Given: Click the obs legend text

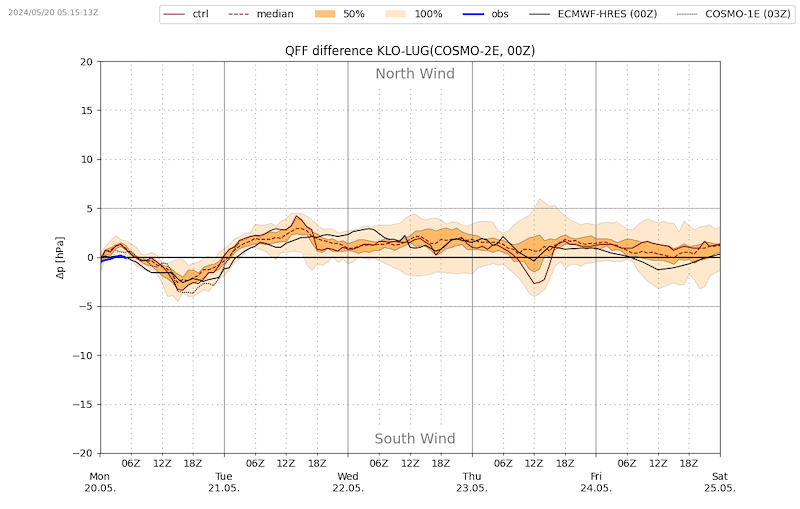Looking at the screenshot, I should (x=500, y=14).
